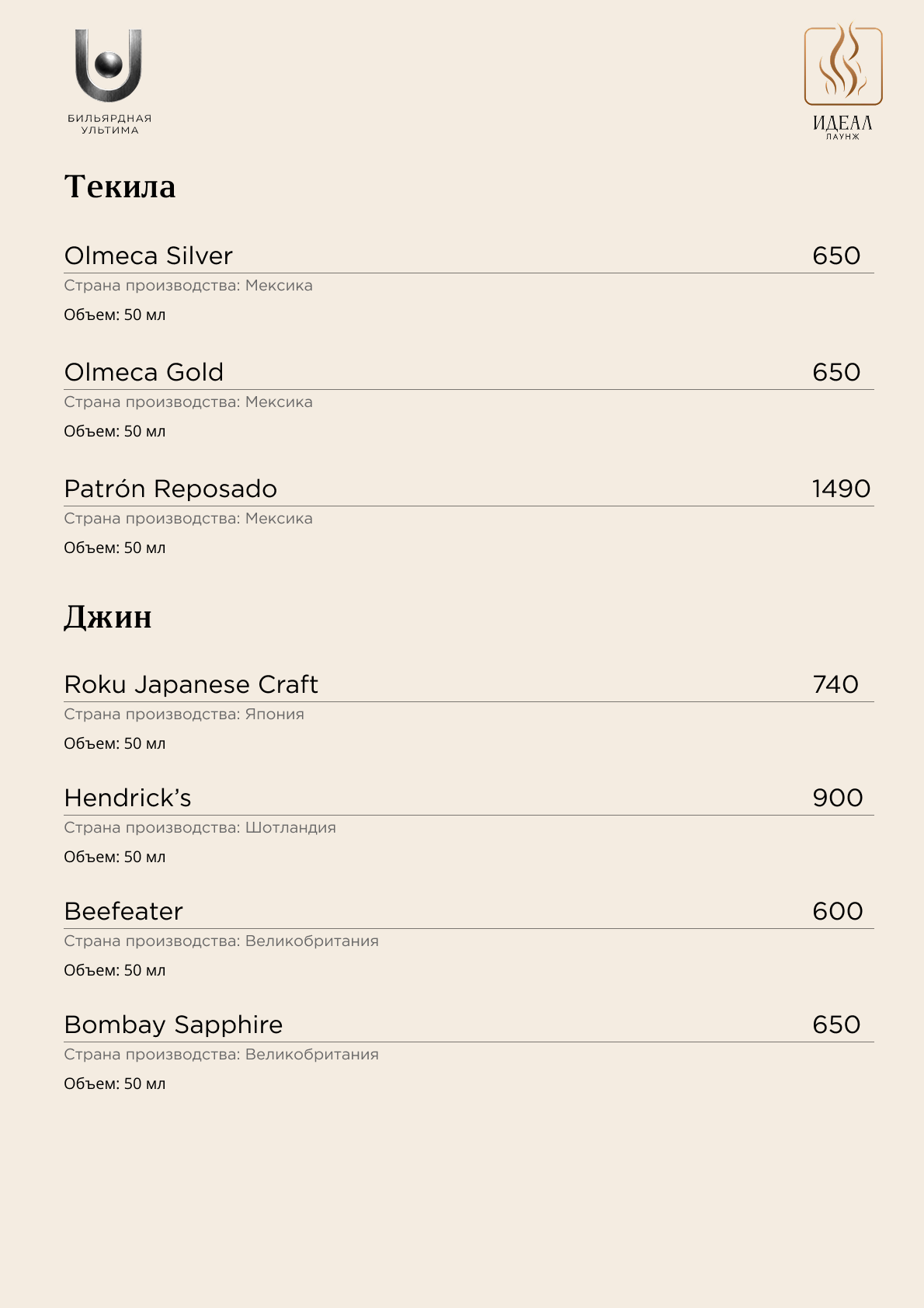
Task: Click the Olmeca Silver item name
Action: point(148,256)
